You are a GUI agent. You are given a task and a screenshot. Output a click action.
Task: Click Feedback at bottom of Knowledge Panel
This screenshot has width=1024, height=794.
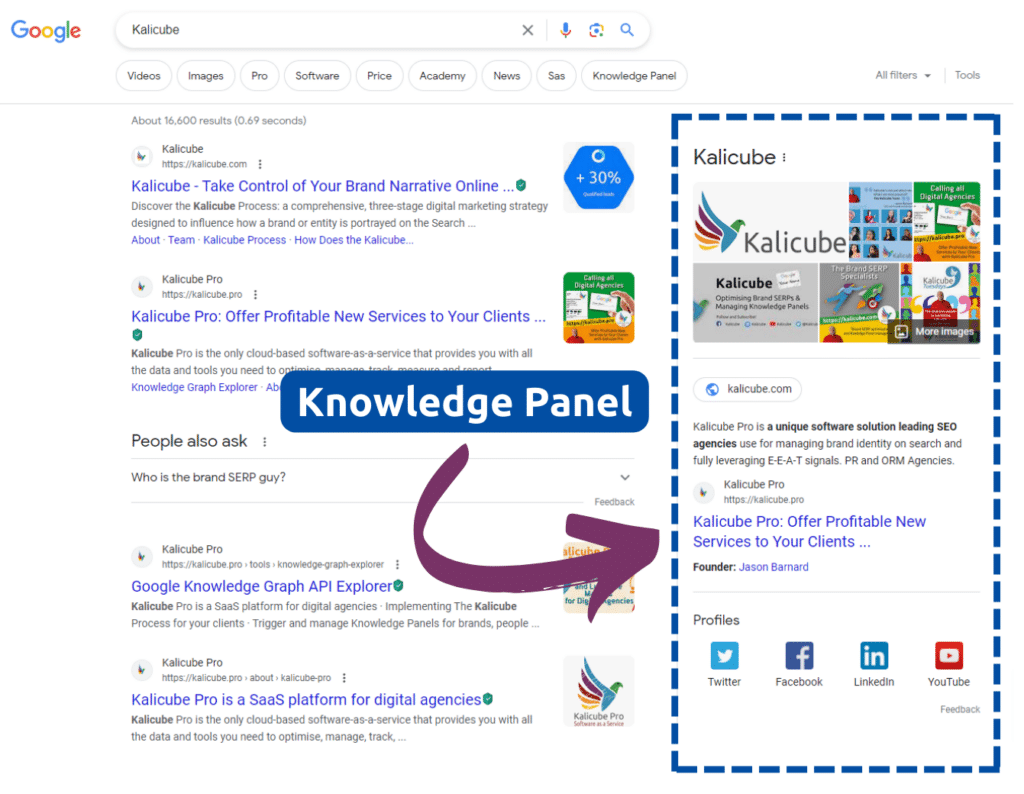960,709
